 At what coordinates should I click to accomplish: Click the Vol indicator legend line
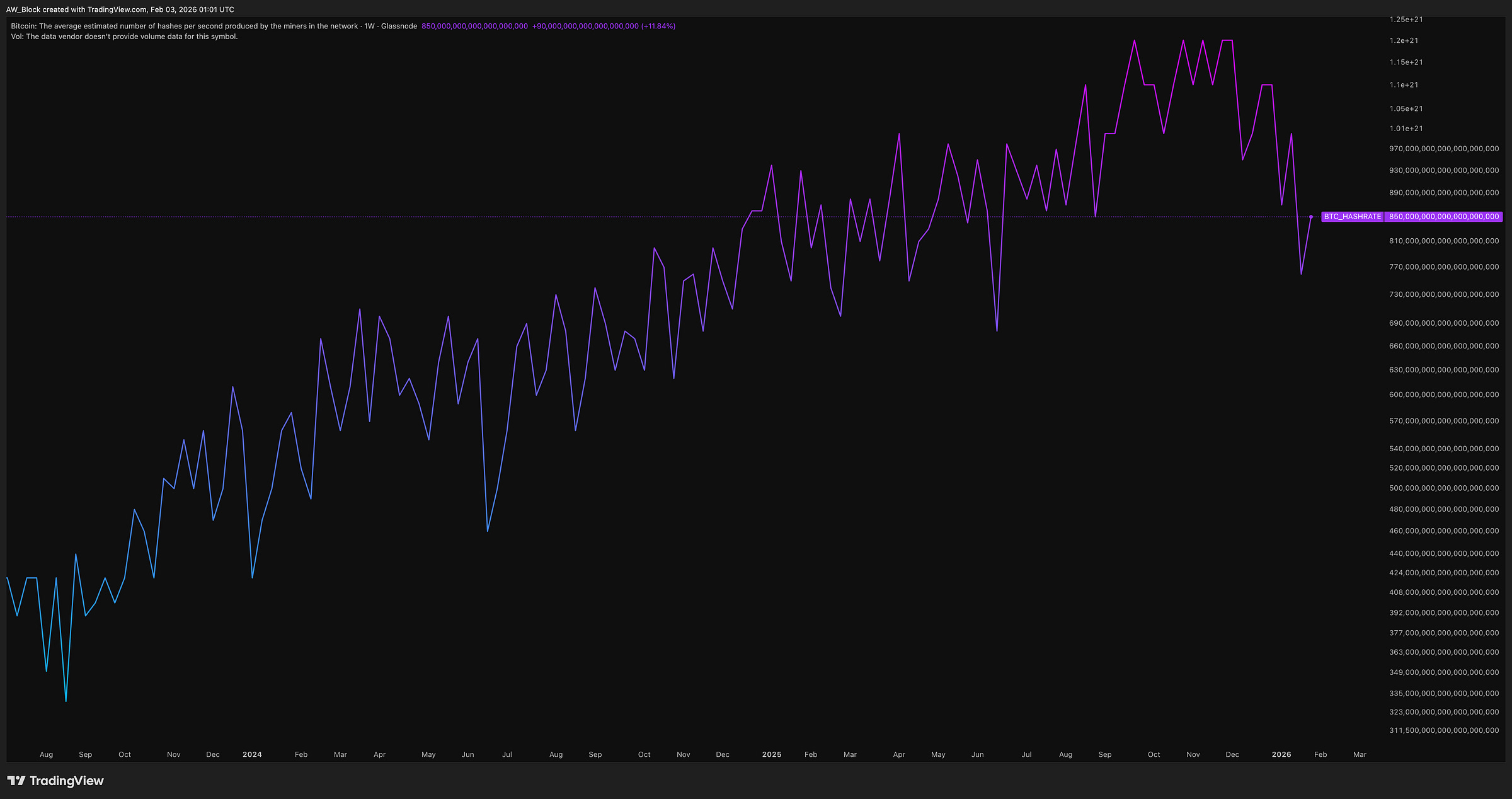point(124,37)
